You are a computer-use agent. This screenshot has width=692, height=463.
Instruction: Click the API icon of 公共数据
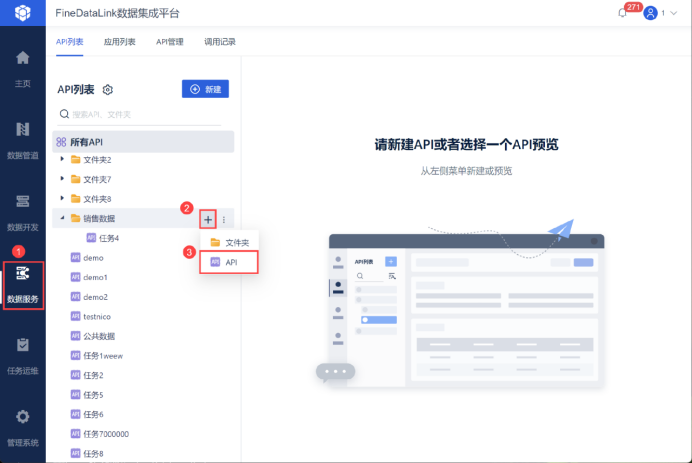tap(75, 335)
